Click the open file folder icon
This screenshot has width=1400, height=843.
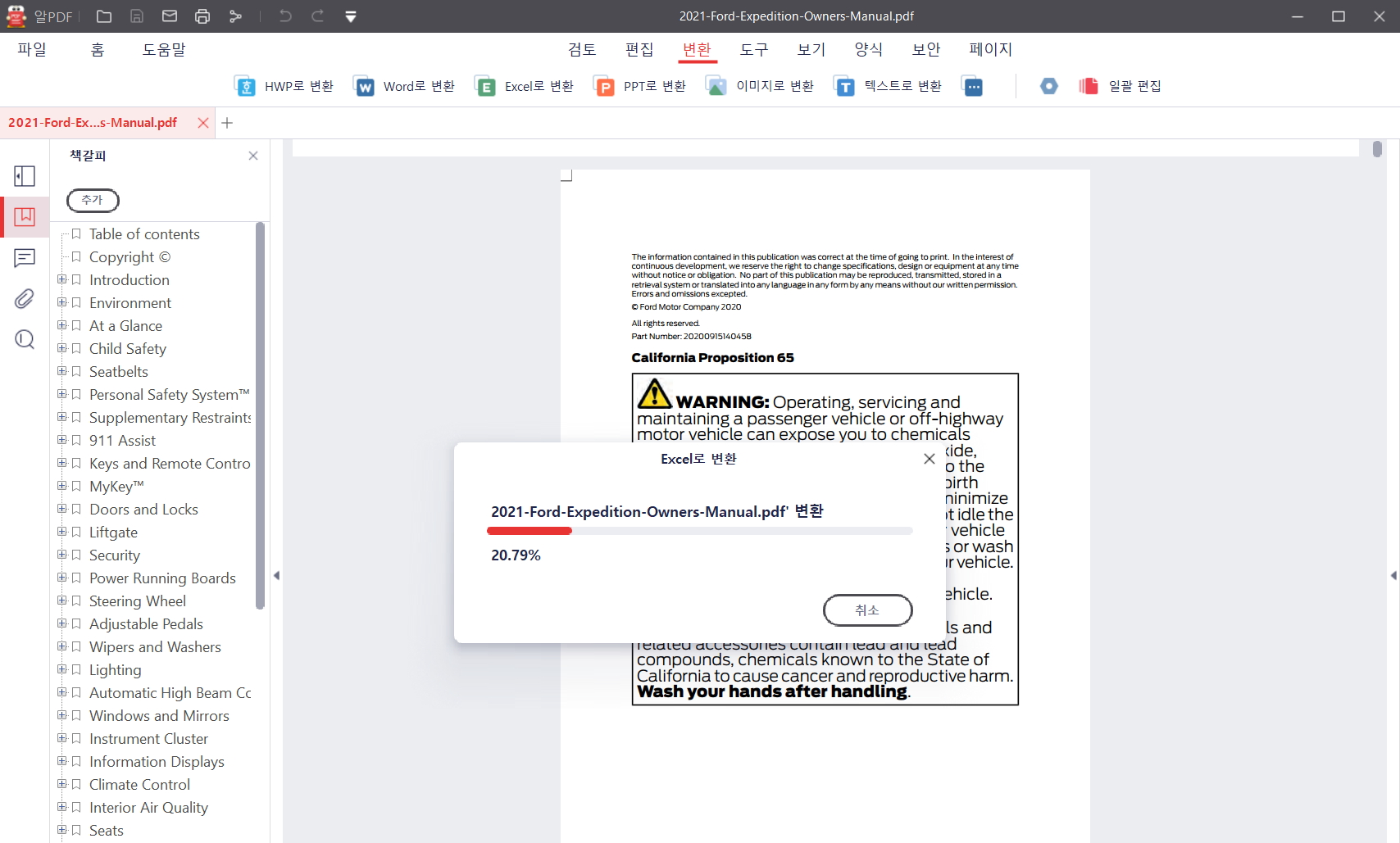[x=104, y=16]
